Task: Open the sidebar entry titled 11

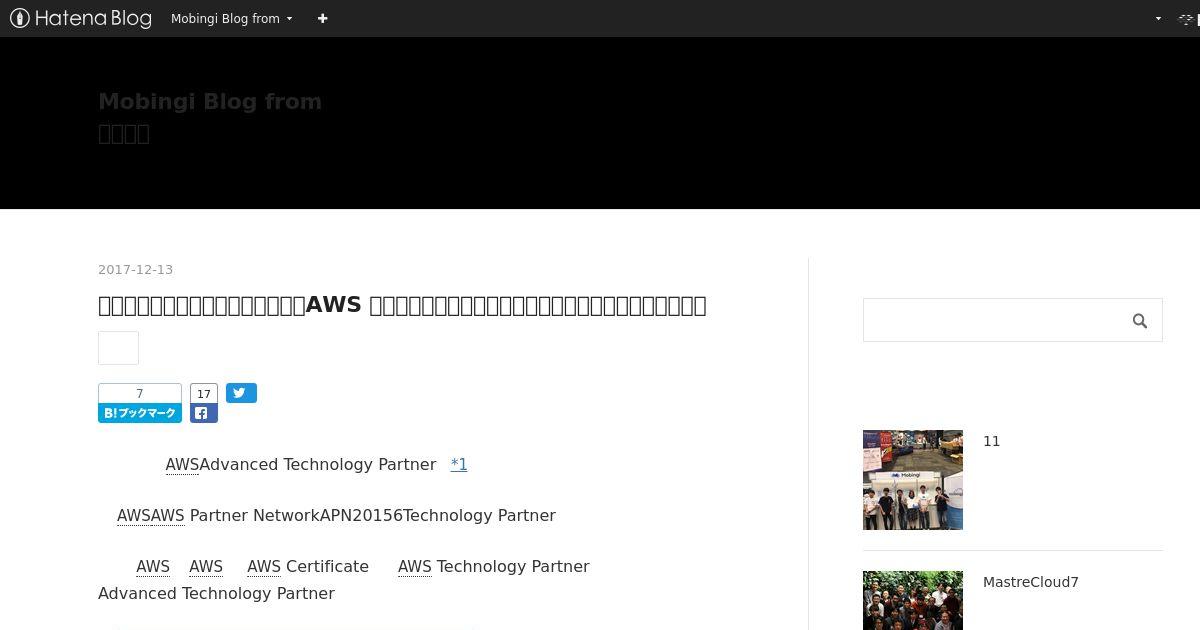Action: (x=992, y=441)
